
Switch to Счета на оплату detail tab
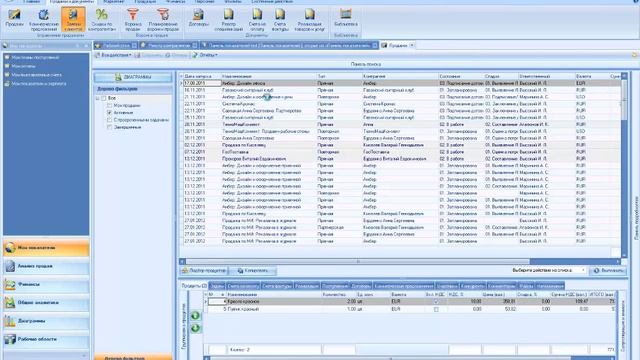tap(243, 286)
